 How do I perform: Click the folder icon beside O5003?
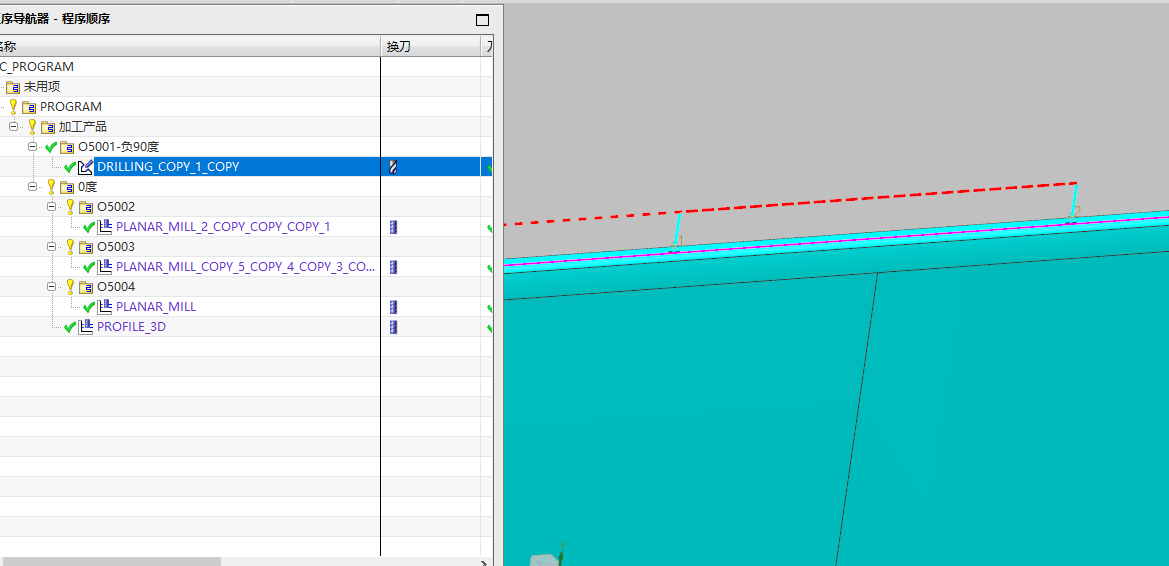pos(86,247)
